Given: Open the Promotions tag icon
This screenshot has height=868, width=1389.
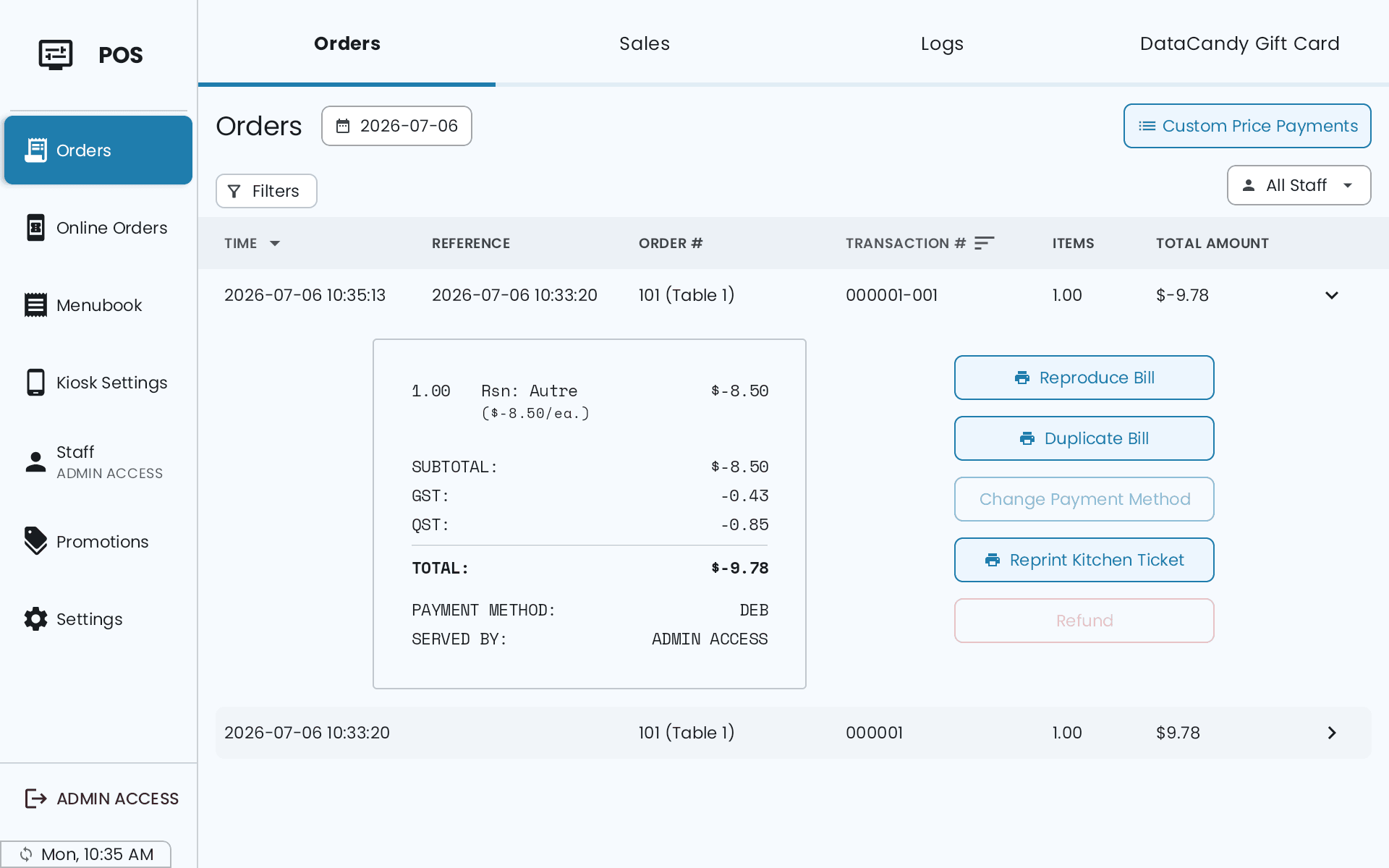Looking at the screenshot, I should click(x=35, y=541).
